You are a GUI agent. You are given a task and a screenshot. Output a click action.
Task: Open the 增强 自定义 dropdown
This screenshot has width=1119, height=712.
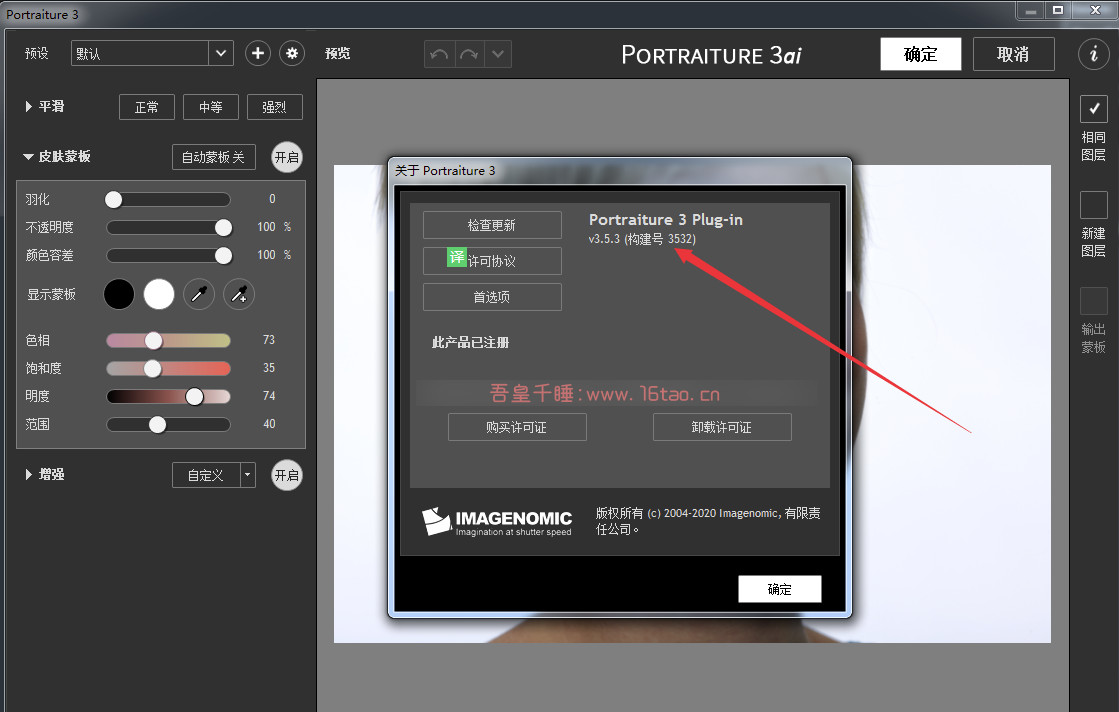tap(214, 475)
